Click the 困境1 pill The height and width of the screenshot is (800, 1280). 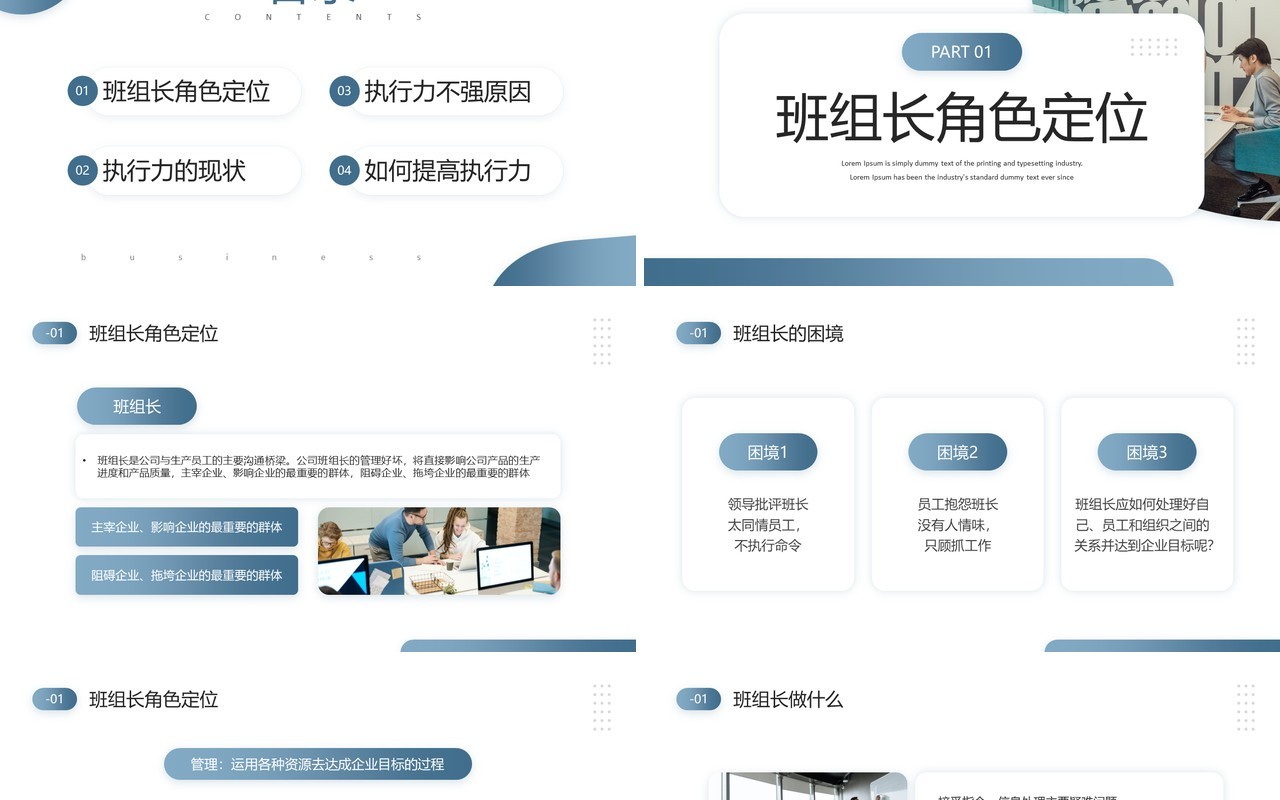[768, 452]
